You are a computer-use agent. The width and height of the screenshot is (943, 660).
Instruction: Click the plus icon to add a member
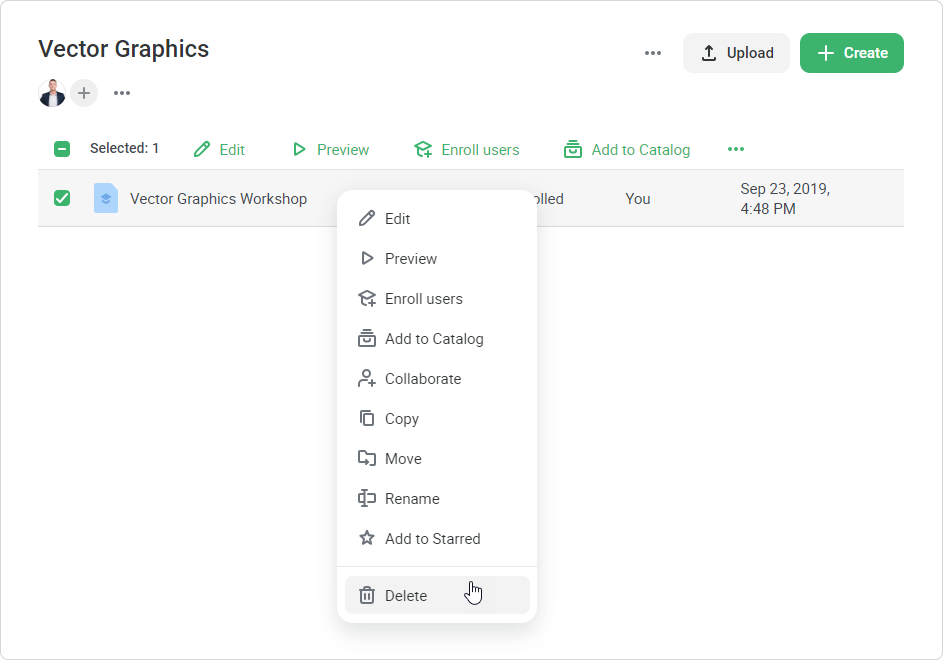tap(84, 93)
